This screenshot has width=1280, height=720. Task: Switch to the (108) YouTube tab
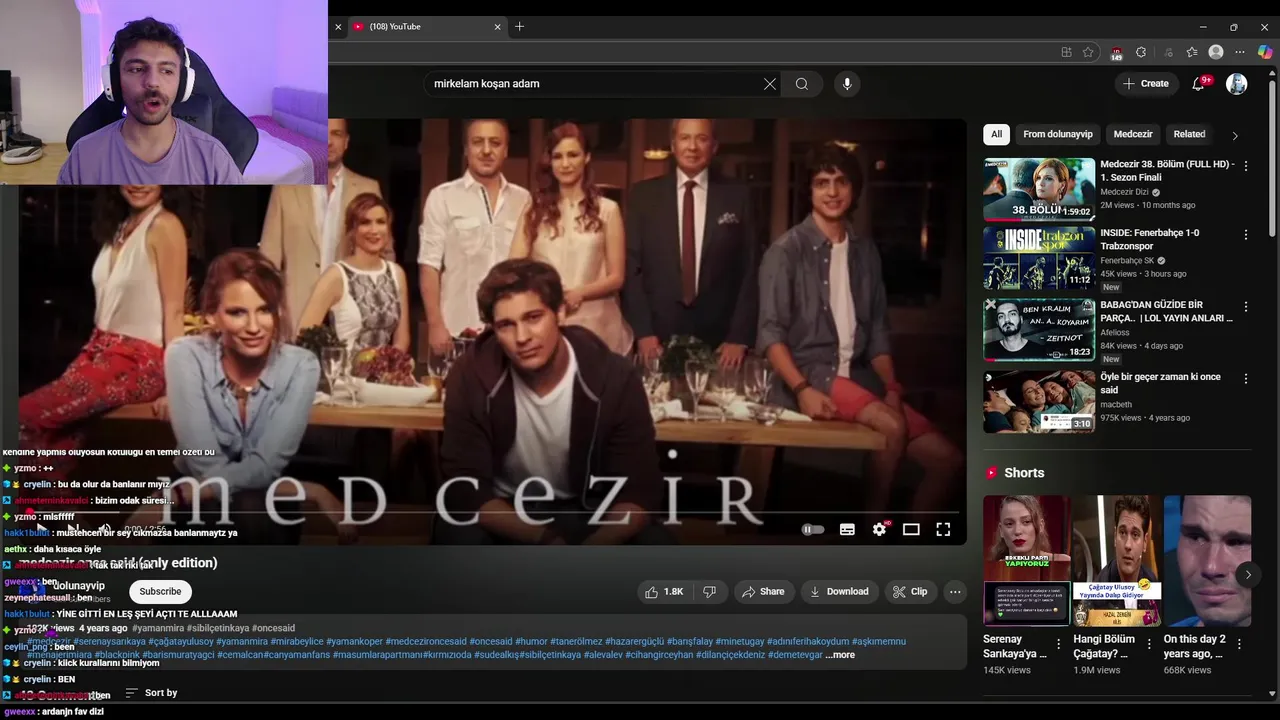pos(425,27)
